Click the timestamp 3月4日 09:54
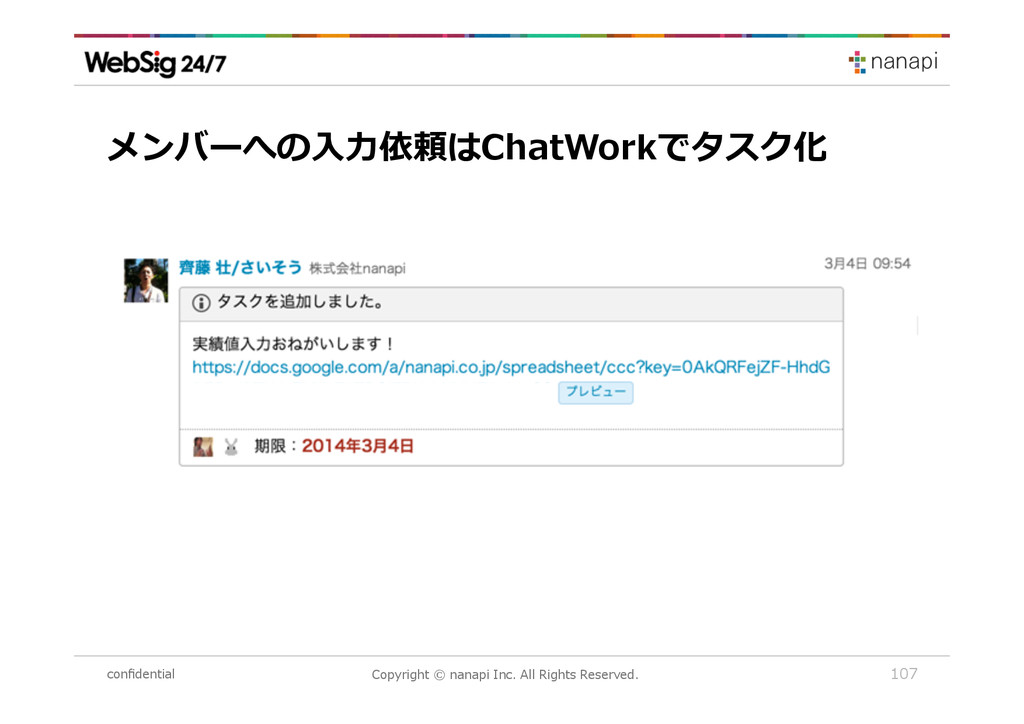 [x=867, y=263]
